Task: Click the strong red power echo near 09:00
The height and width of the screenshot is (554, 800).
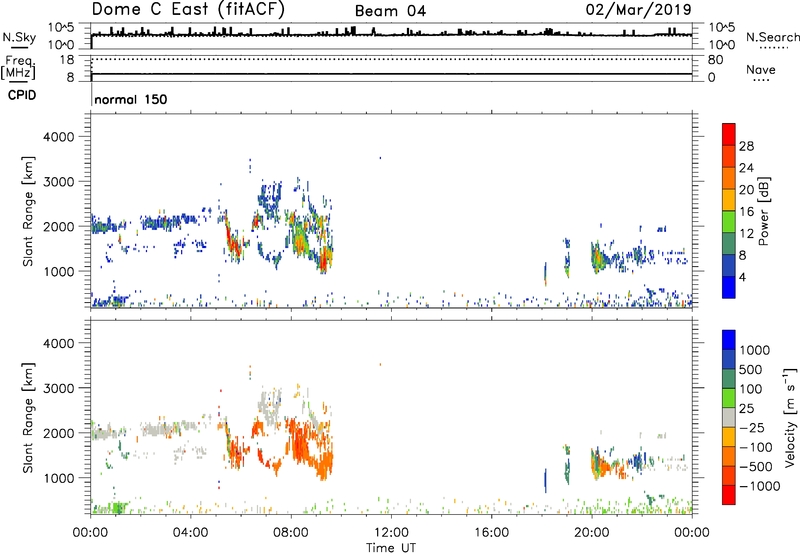Action: coord(323,263)
